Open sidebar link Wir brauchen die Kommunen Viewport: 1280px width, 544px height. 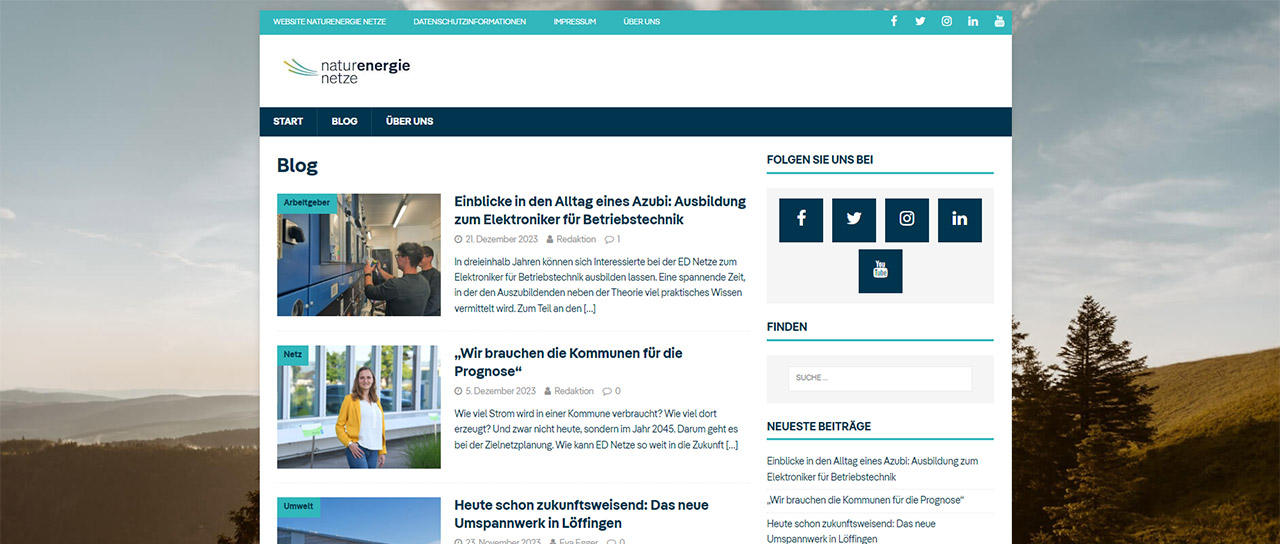[x=865, y=500]
